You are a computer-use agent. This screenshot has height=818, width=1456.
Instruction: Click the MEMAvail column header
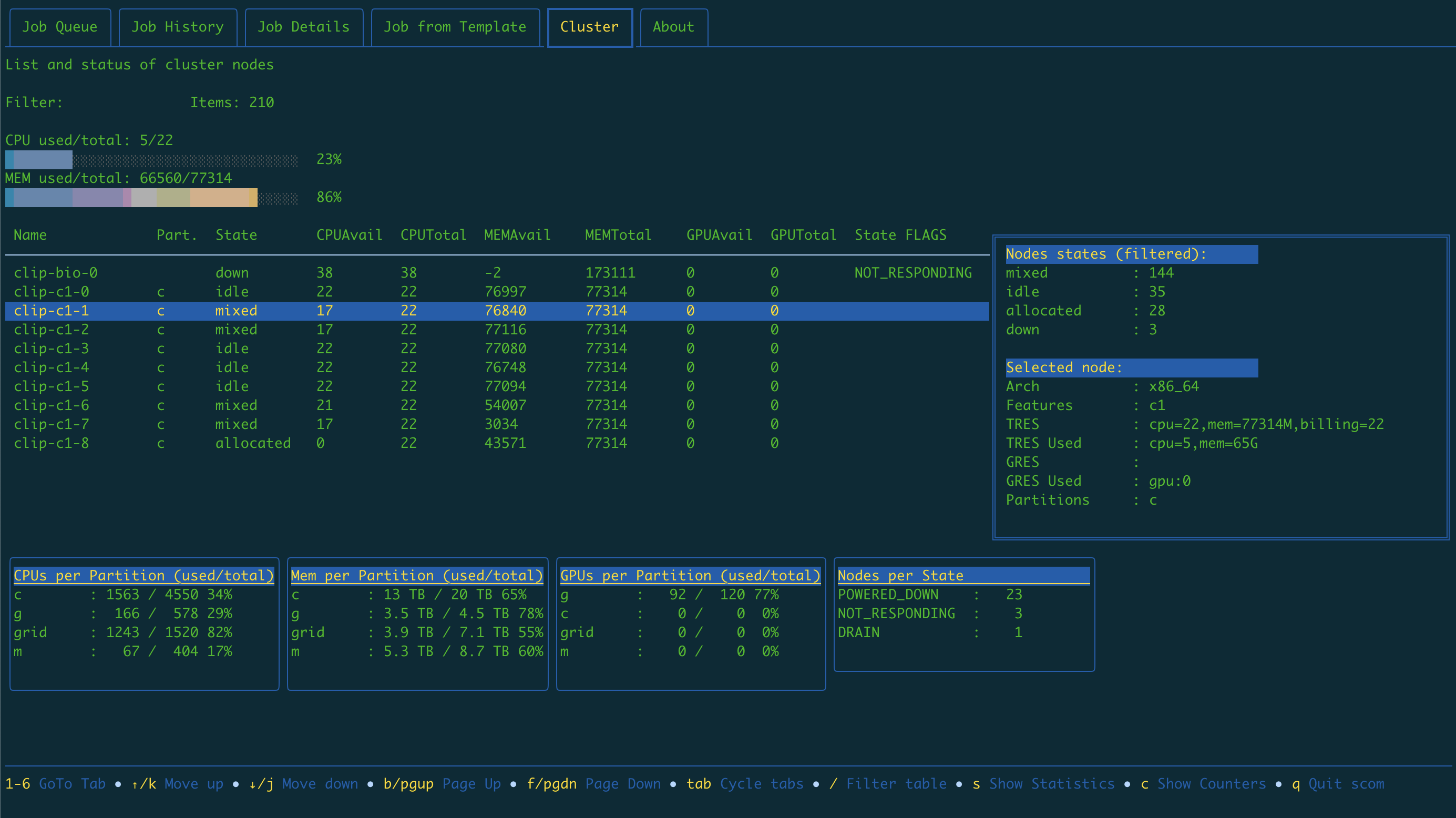click(517, 235)
